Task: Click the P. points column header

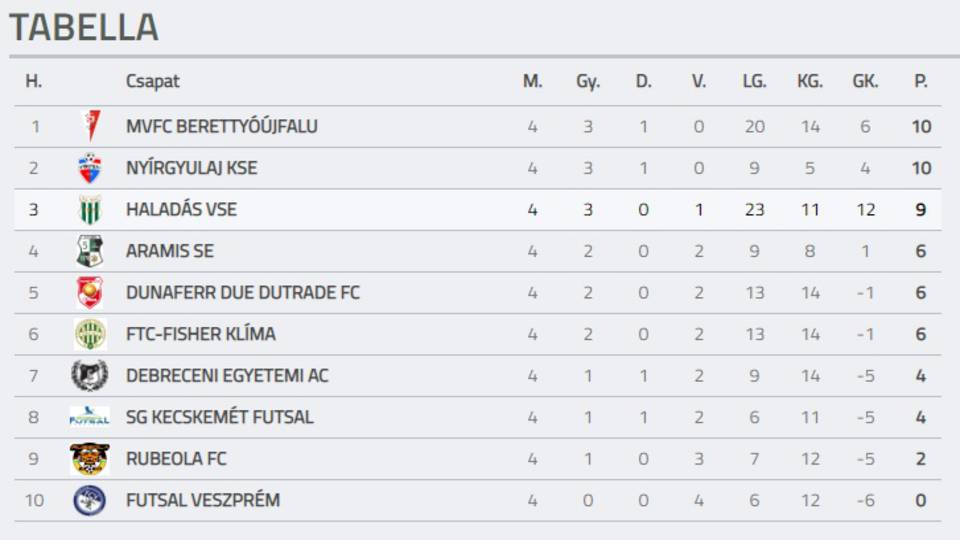Action: (920, 82)
